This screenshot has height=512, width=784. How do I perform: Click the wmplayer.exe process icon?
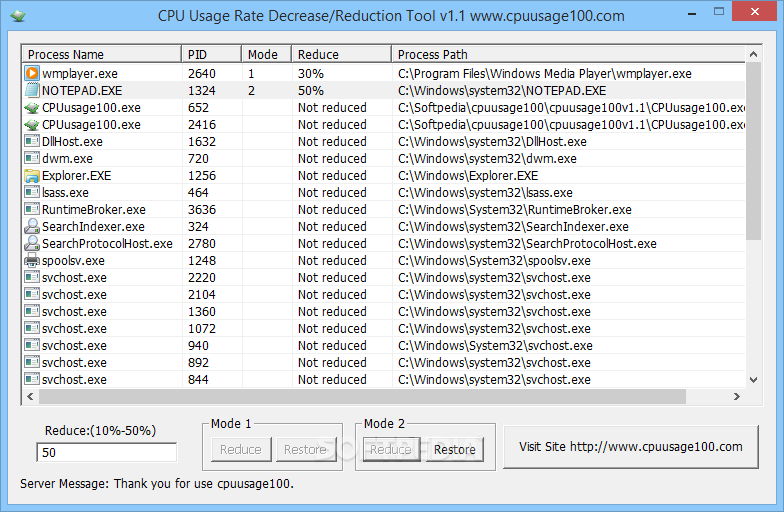pyautogui.click(x=32, y=73)
